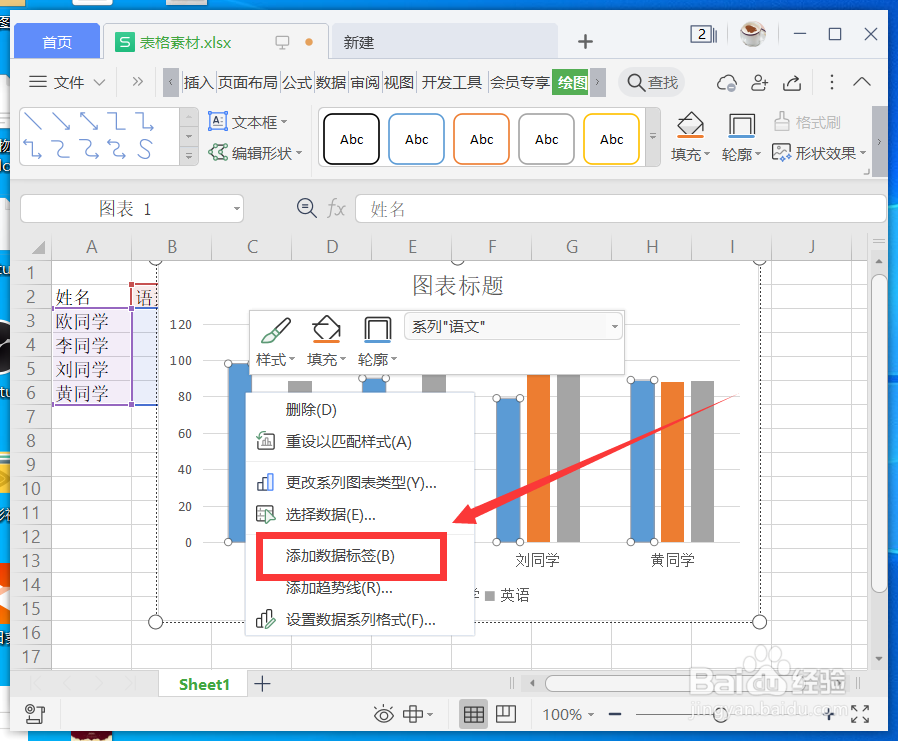Screen dimensions: 898x741
Task: Open the 图表 1 name box dropdown
Action: 237,208
